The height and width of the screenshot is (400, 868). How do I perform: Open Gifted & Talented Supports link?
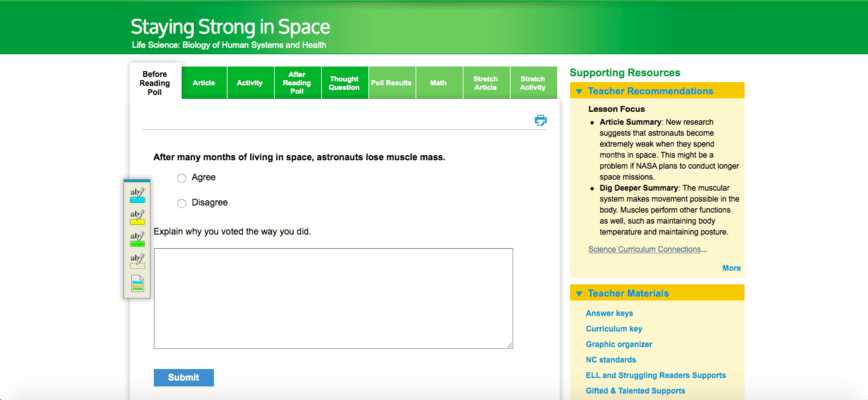tap(636, 391)
